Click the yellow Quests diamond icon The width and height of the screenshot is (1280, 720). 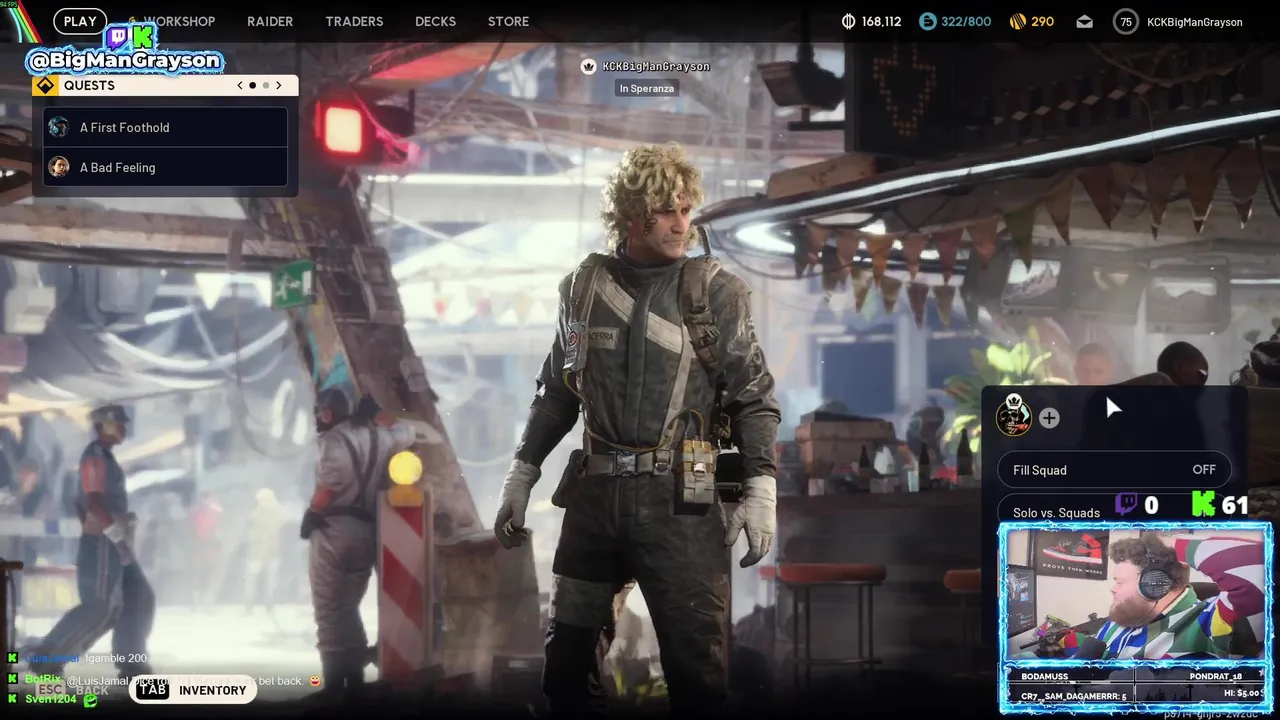click(x=45, y=85)
